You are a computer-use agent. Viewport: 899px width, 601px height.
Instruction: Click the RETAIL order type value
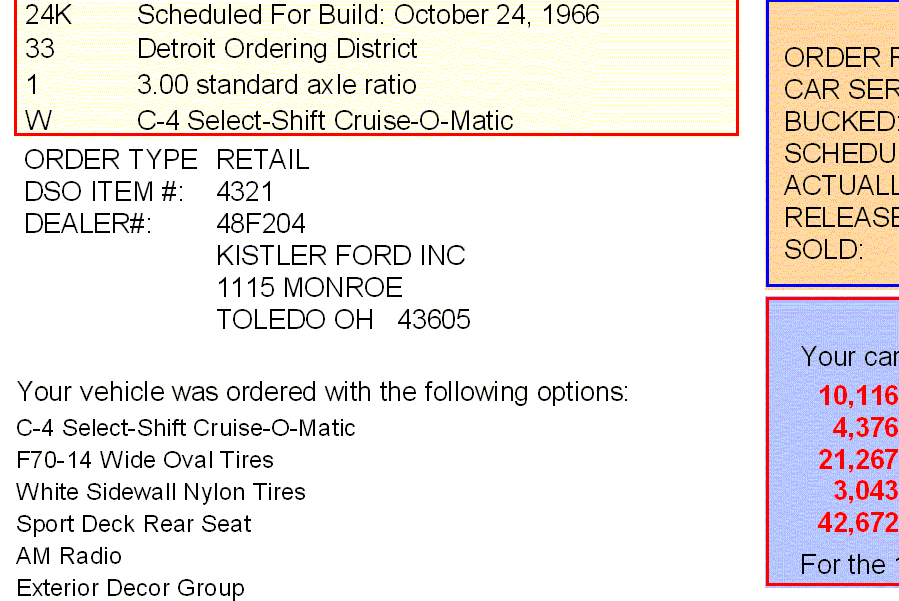pyautogui.click(x=263, y=159)
